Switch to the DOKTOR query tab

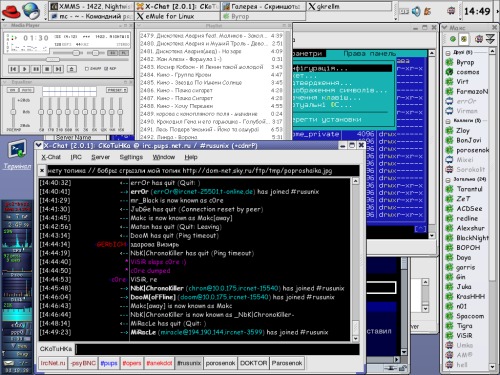point(254,363)
